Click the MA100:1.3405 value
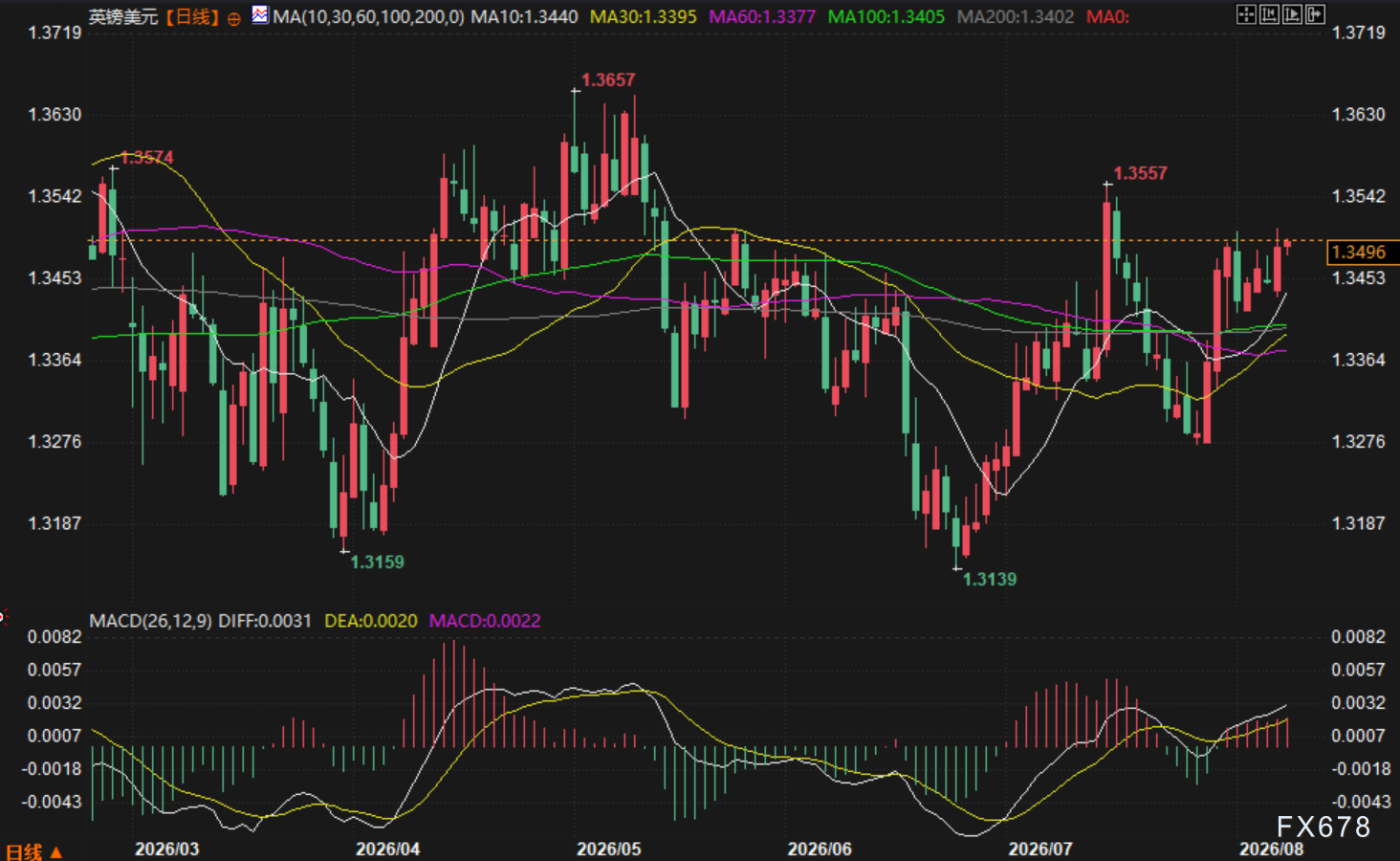The width and height of the screenshot is (1400, 861). [886, 17]
